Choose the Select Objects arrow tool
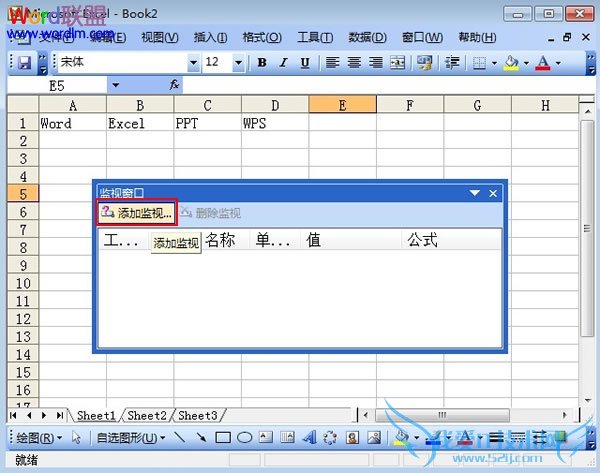This screenshot has width=600, height=473. (77, 437)
